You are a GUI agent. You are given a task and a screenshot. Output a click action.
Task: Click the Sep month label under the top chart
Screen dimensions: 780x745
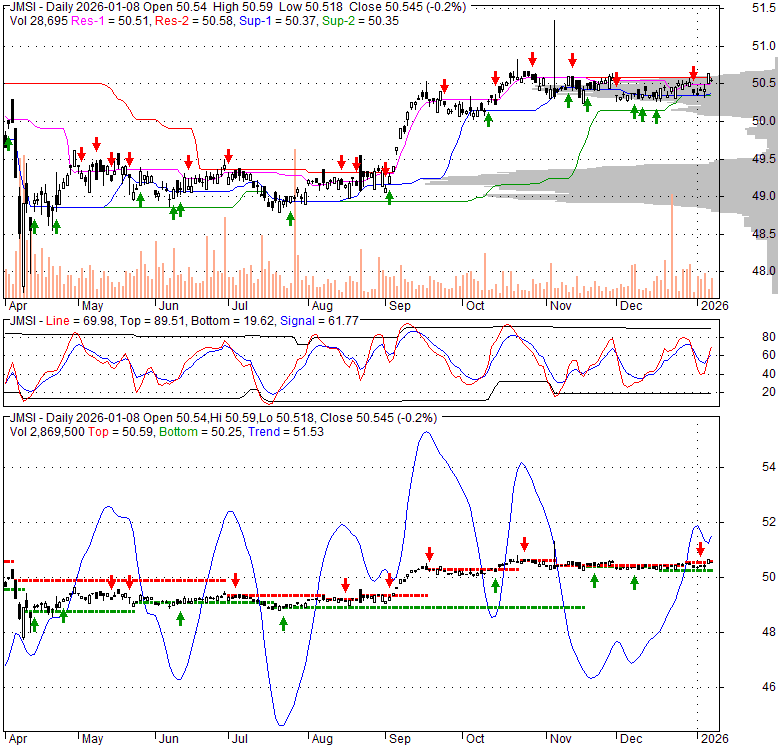click(399, 306)
